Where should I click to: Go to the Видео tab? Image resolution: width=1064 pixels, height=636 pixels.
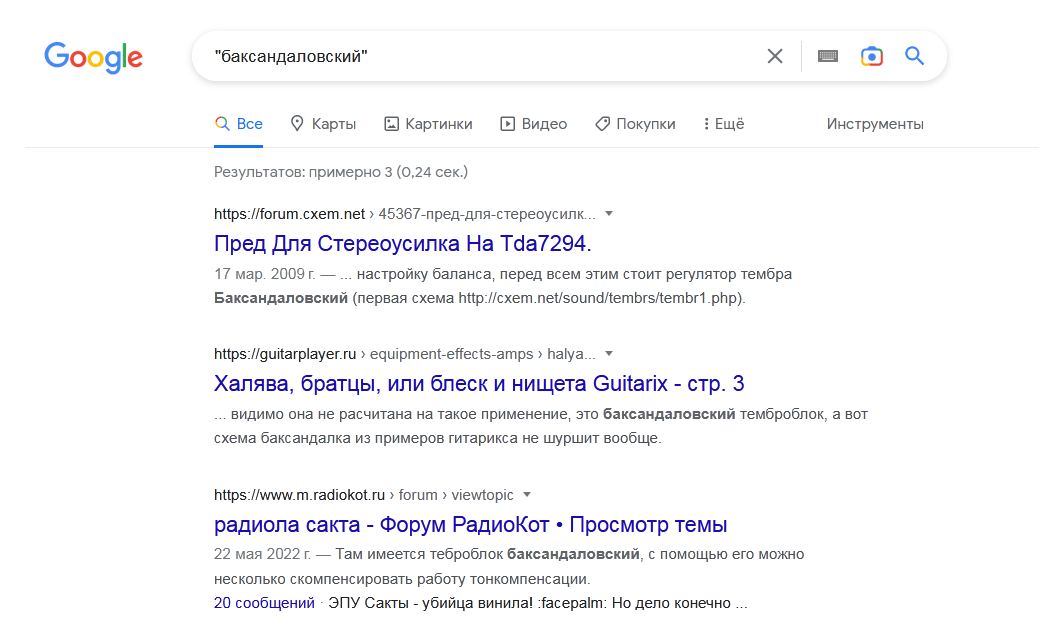point(533,124)
